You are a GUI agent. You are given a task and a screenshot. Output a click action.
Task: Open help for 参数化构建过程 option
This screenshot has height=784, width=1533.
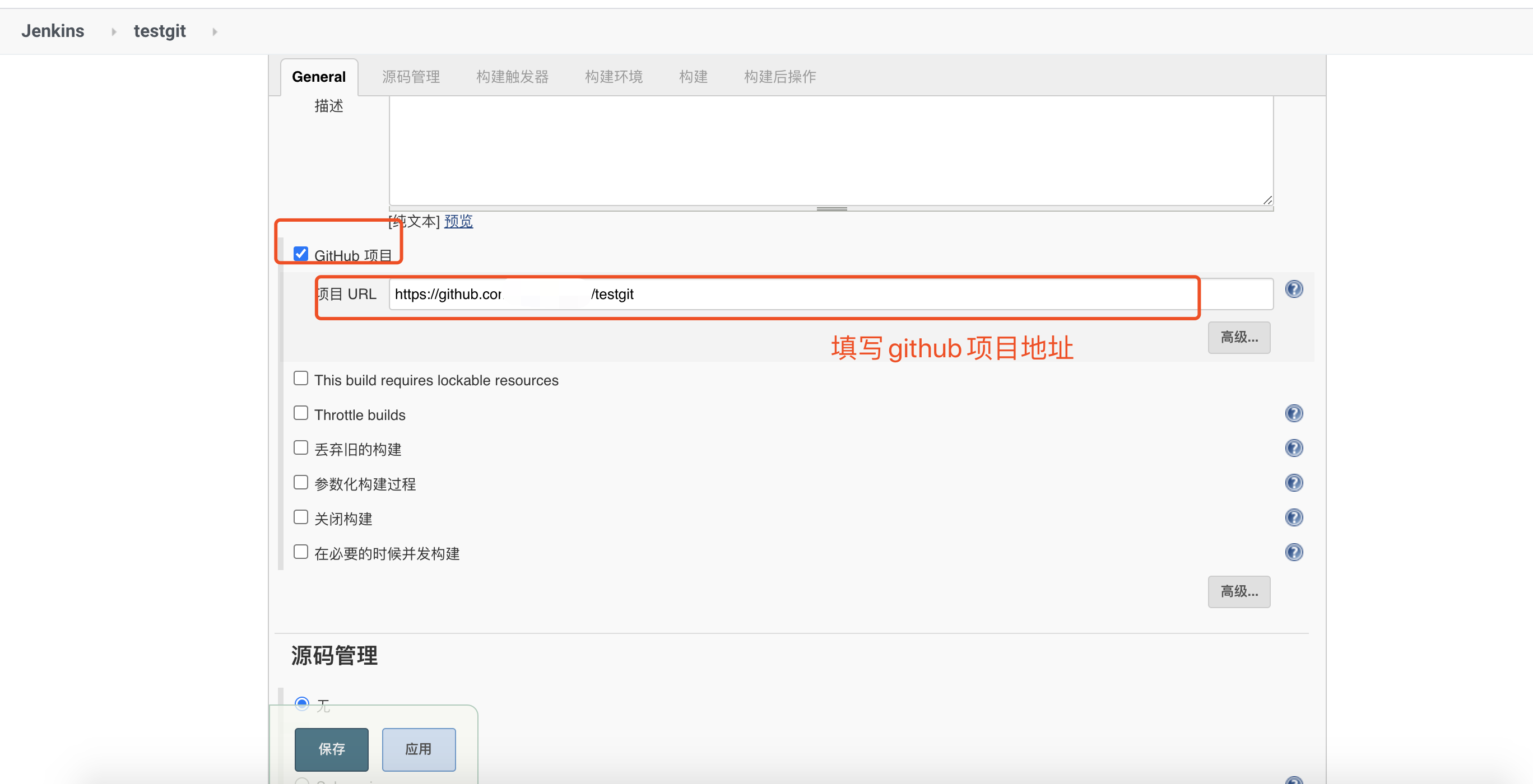1293,482
